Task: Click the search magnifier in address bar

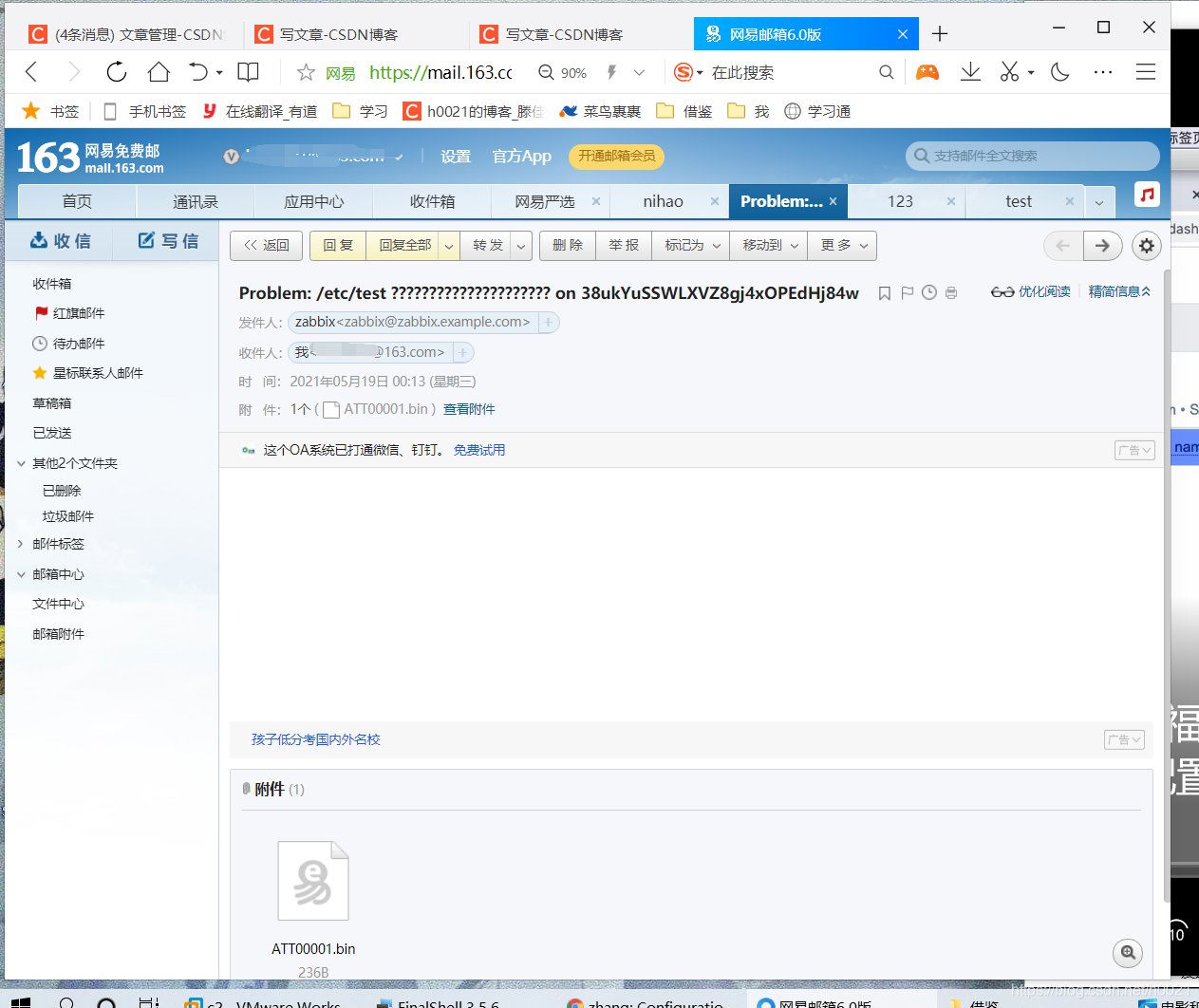Action: tap(886, 72)
